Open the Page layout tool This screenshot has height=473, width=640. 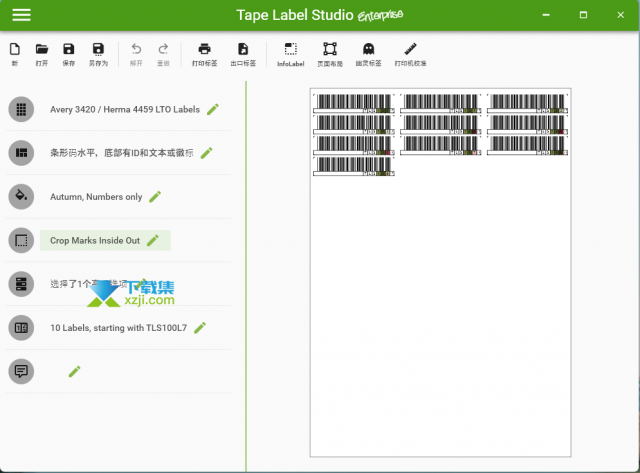point(330,54)
